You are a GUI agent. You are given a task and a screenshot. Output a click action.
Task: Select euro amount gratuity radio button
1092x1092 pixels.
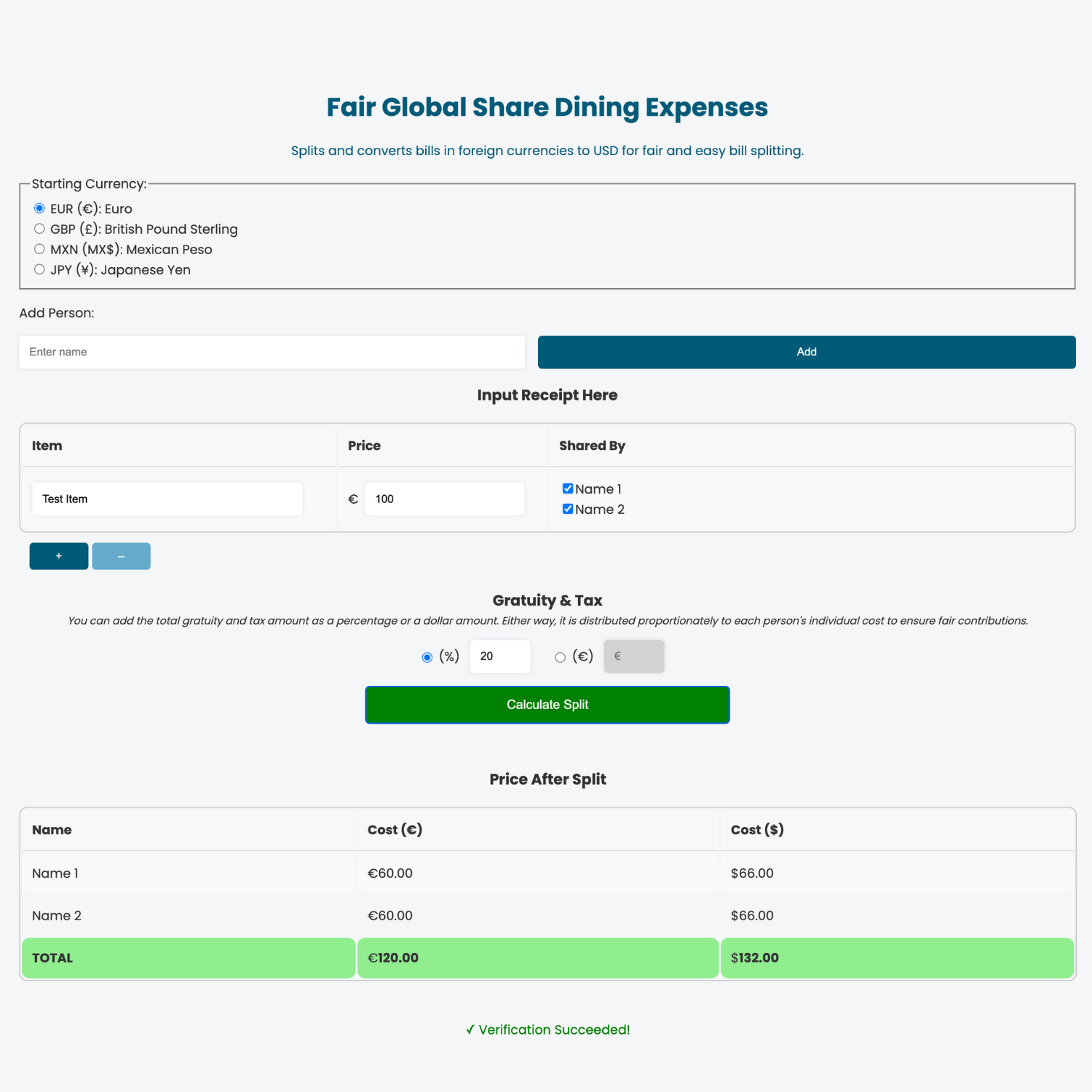point(560,657)
